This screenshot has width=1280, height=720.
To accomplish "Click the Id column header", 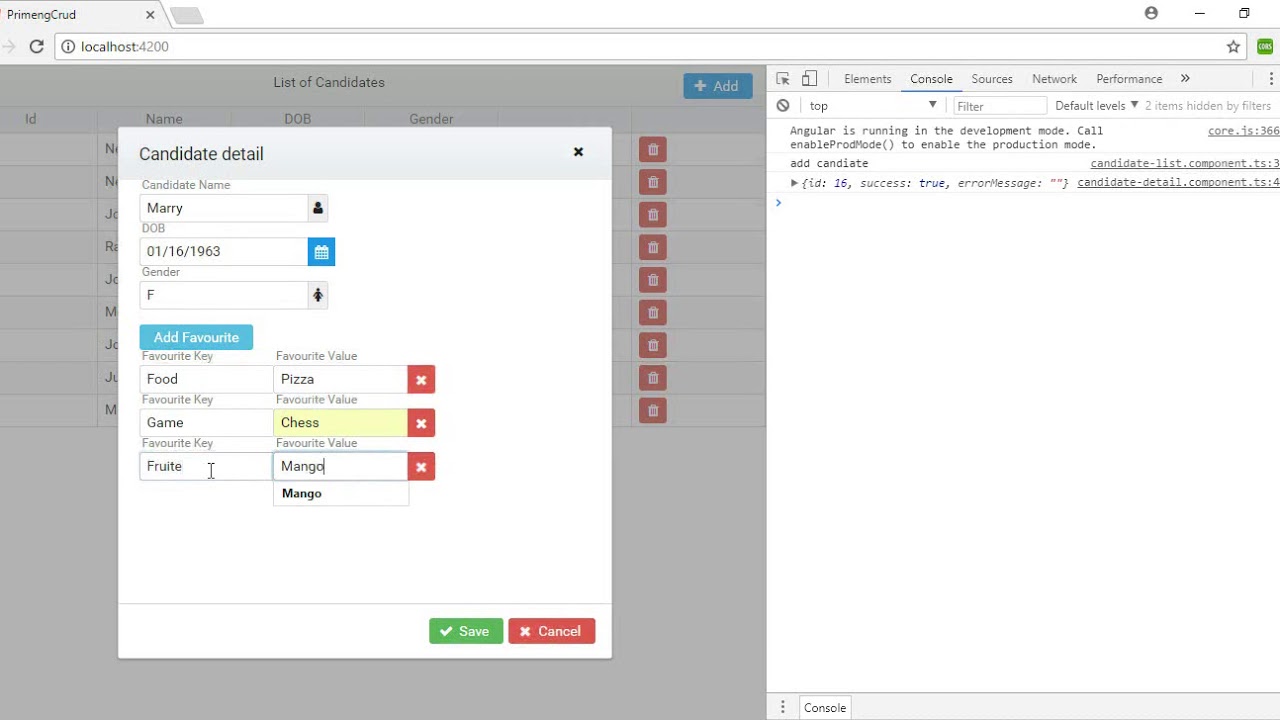I will pos(31,119).
